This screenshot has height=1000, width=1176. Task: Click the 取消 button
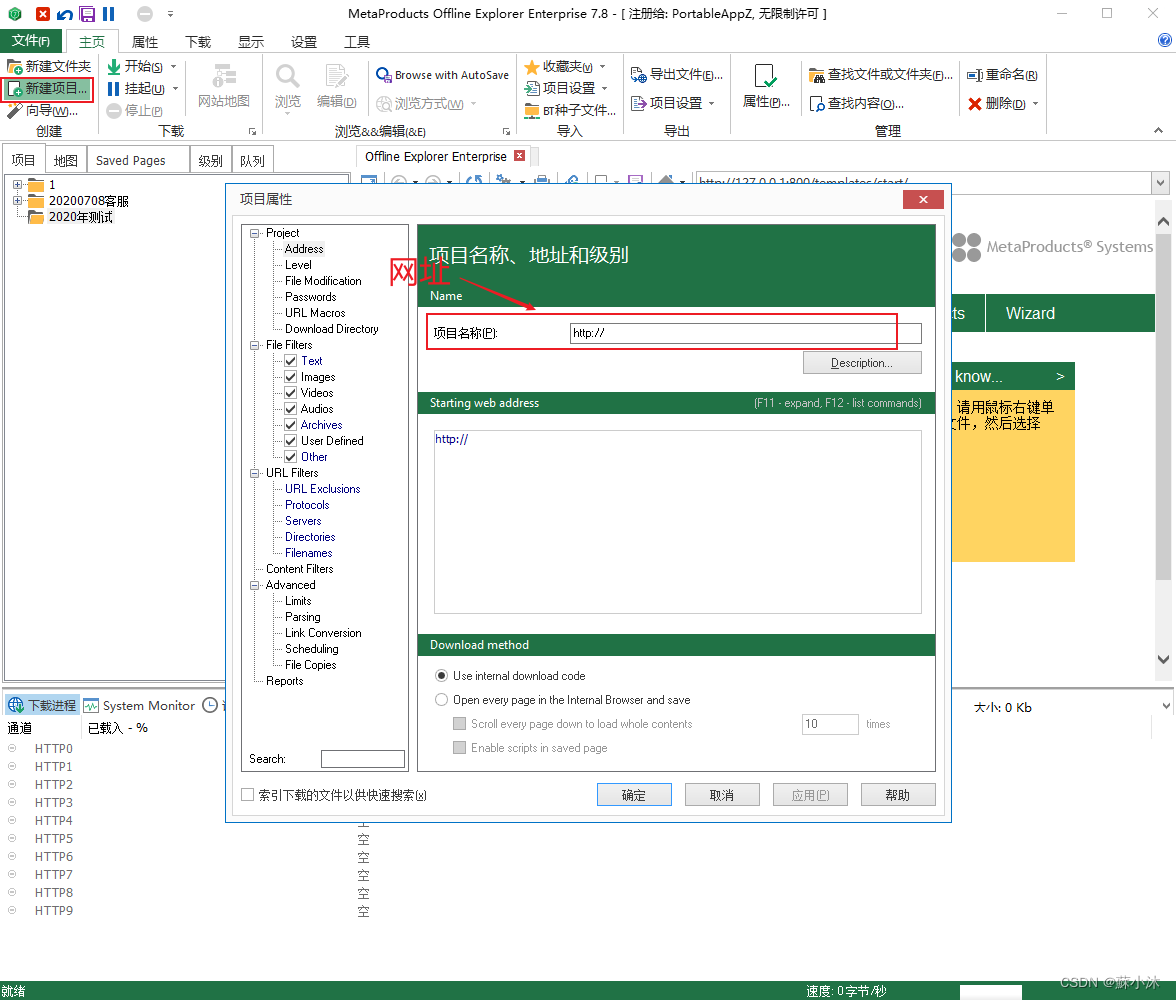(722, 795)
